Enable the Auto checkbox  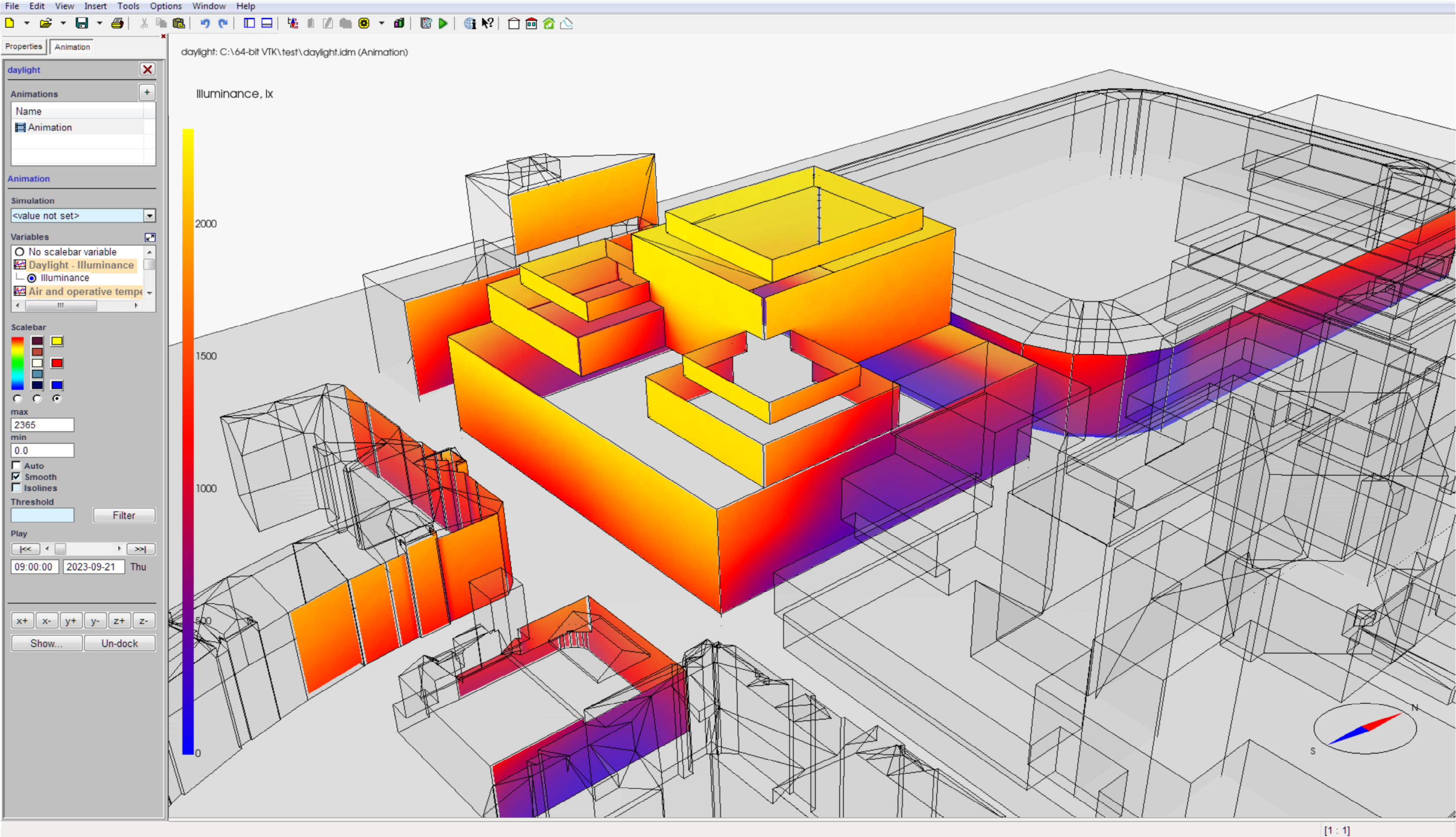[16, 465]
